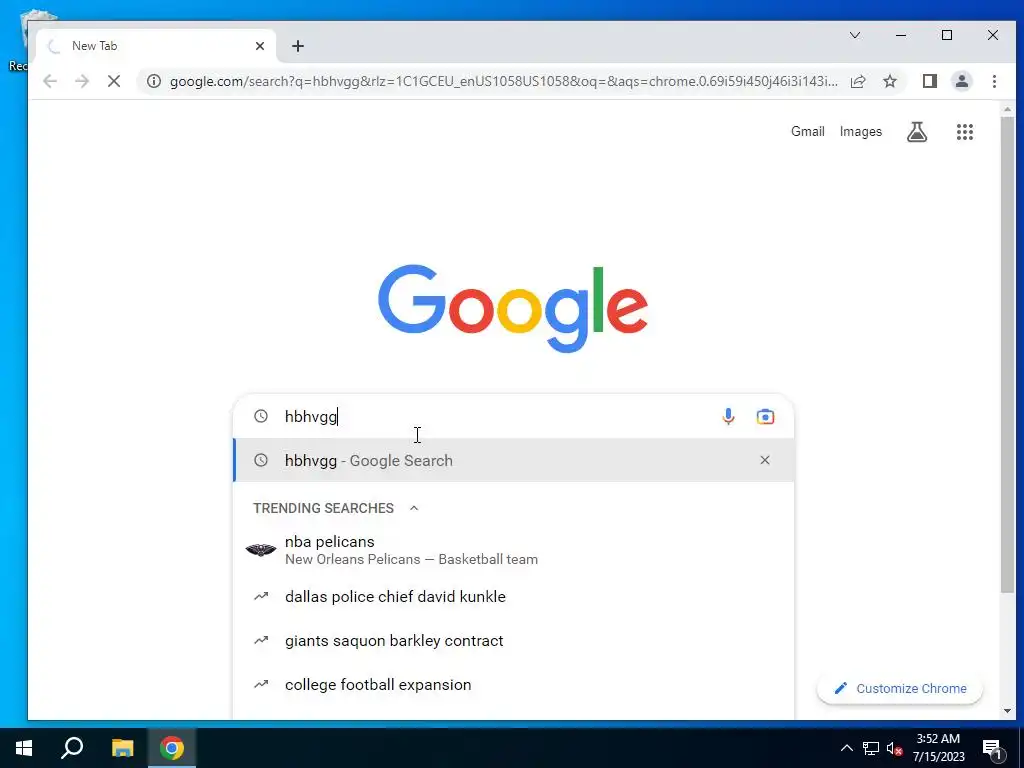
Task: Close the New Tab tab
Action: tap(260, 46)
